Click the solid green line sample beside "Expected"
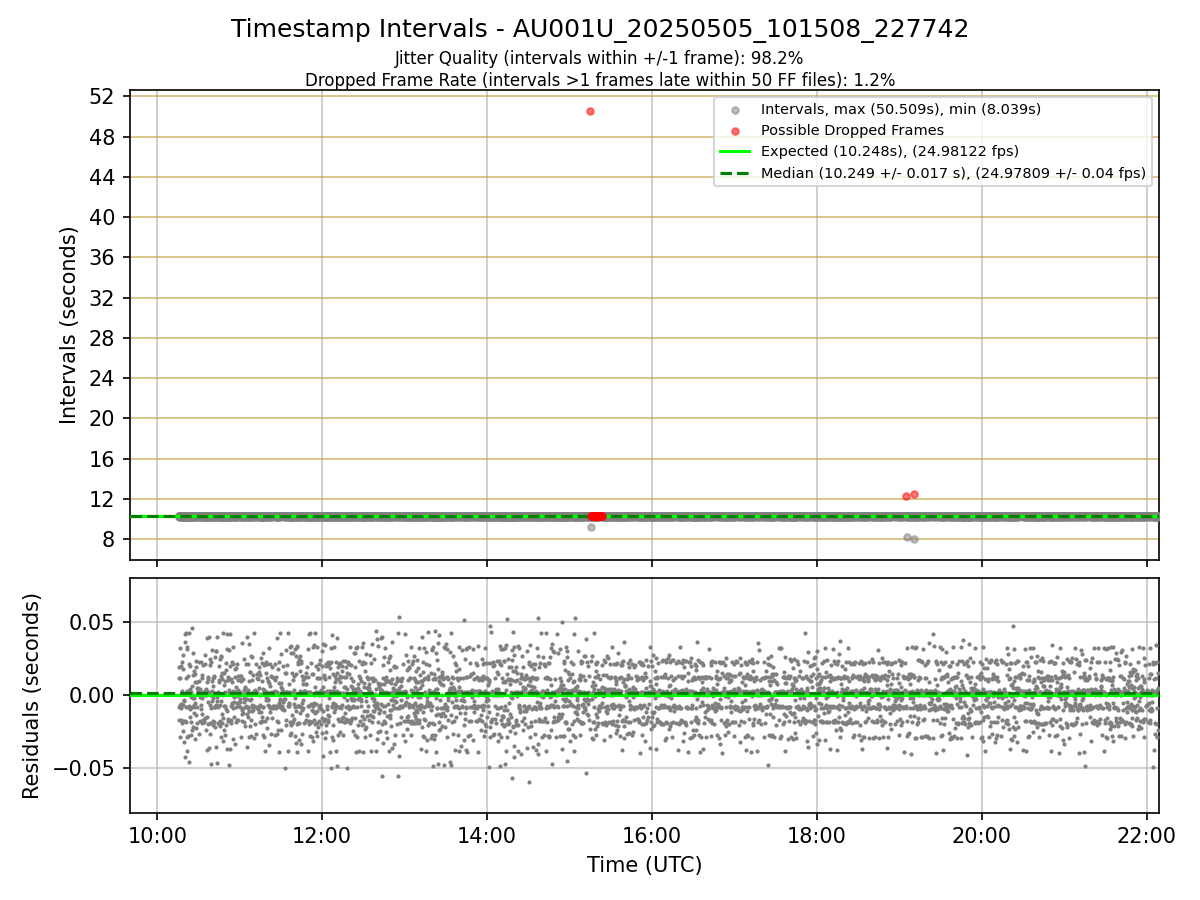 735,152
